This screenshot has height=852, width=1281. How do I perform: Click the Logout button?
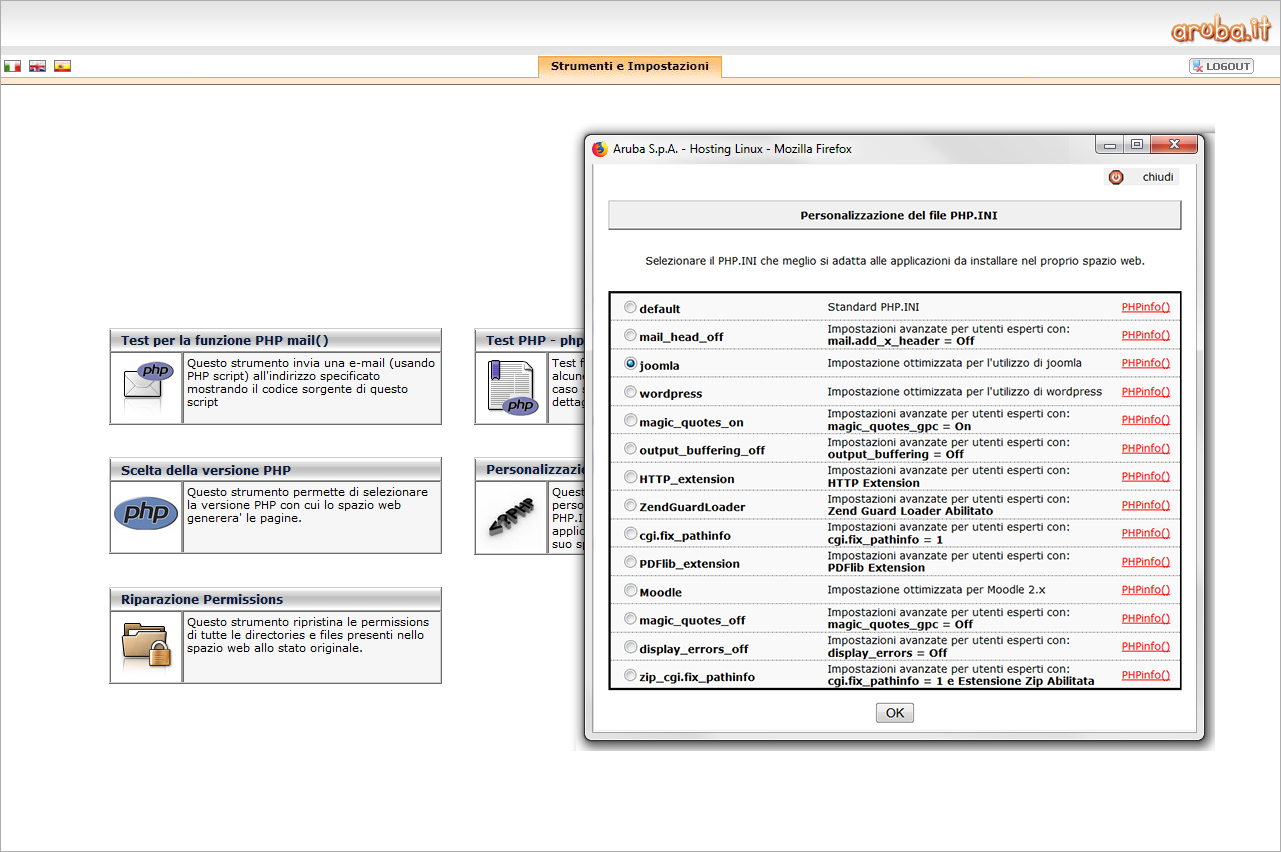(1221, 66)
